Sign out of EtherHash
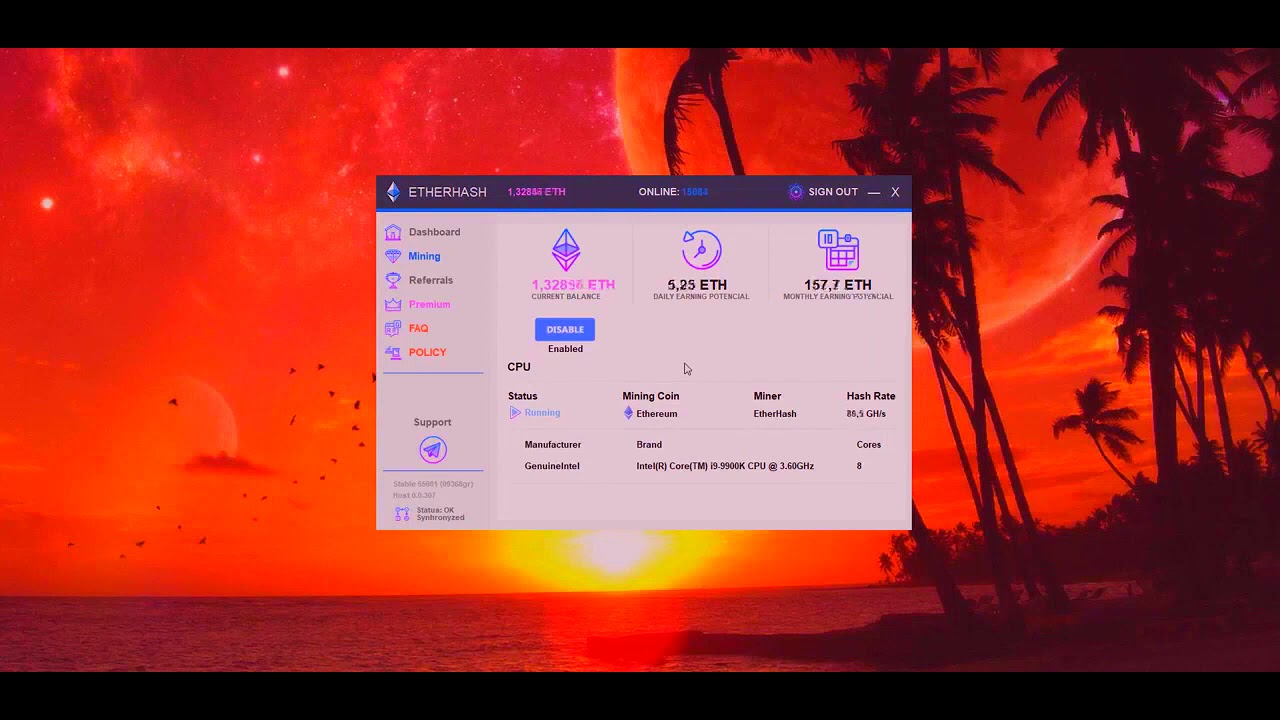1280x720 pixels. click(833, 192)
